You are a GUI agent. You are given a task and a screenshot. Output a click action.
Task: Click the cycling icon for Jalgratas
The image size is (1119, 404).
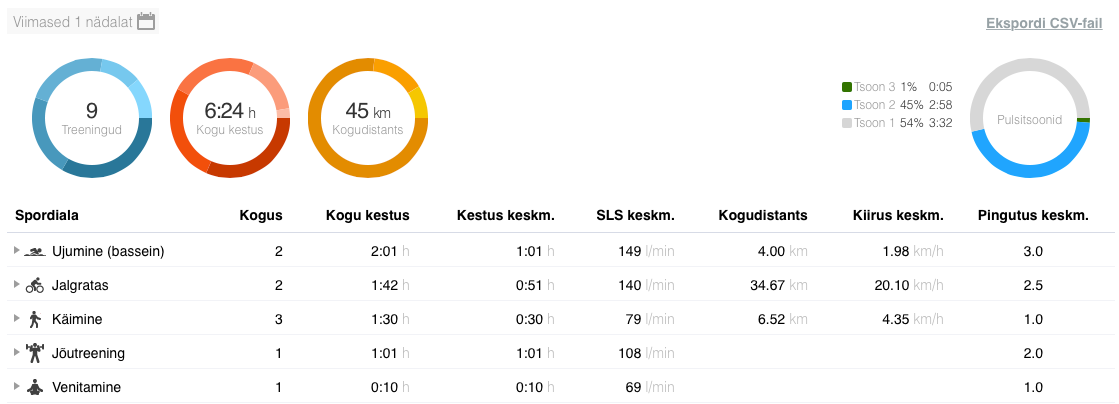click(35, 285)
